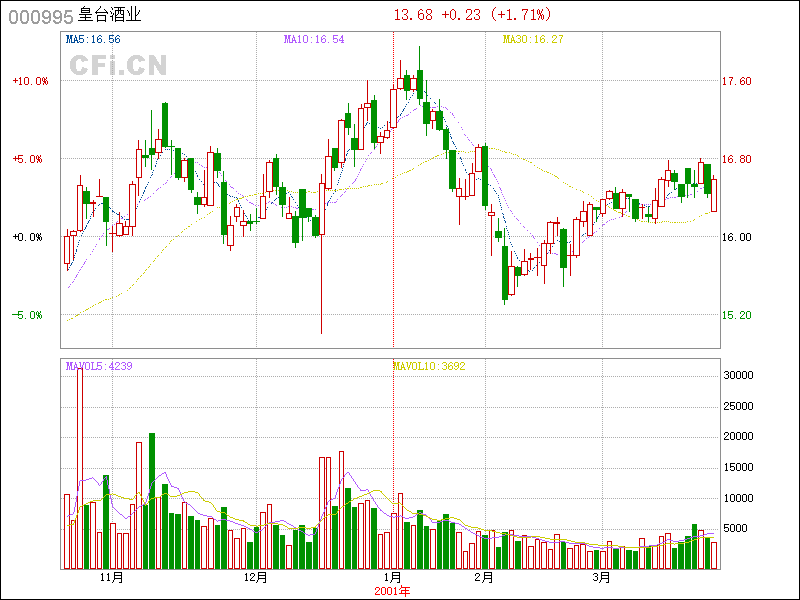This screenshot has width=800, height=600.
Task: Click the +10.0% left axis label
Action: tap(30, 81)
